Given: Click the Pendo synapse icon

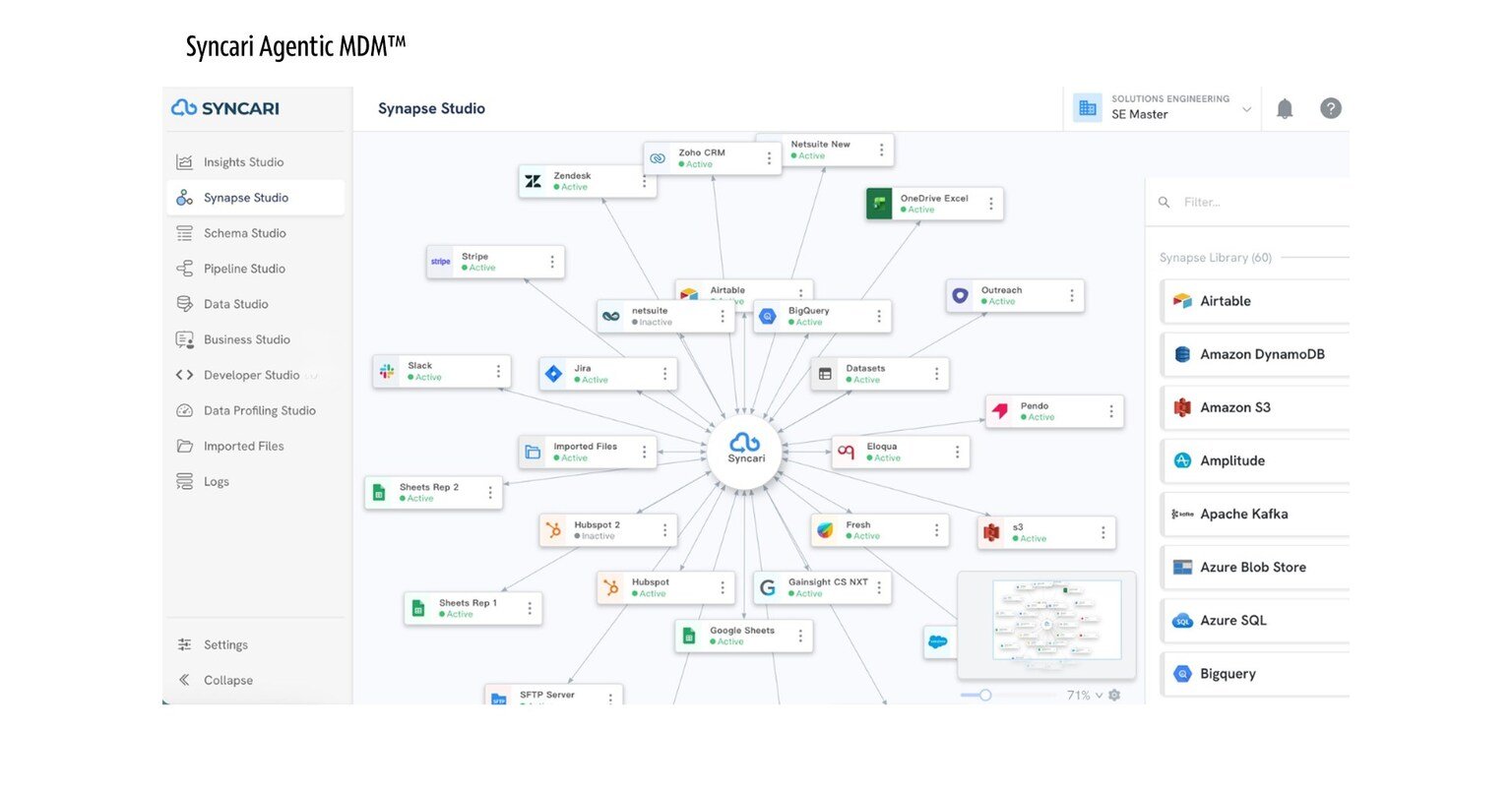Looking at the screenshot, I should point(1000,411).
